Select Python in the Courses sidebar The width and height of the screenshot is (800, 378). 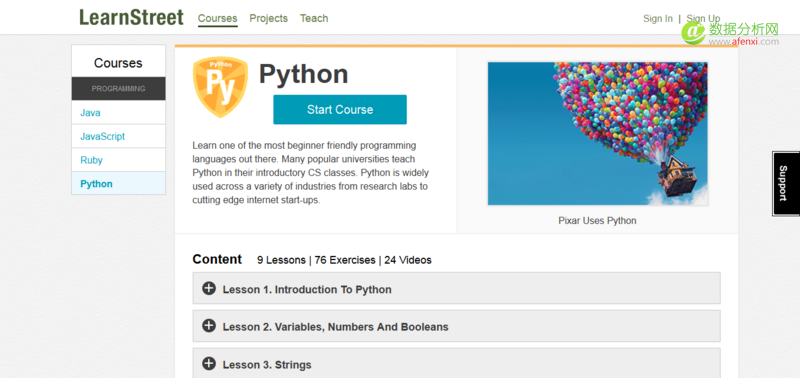[118, 183]
